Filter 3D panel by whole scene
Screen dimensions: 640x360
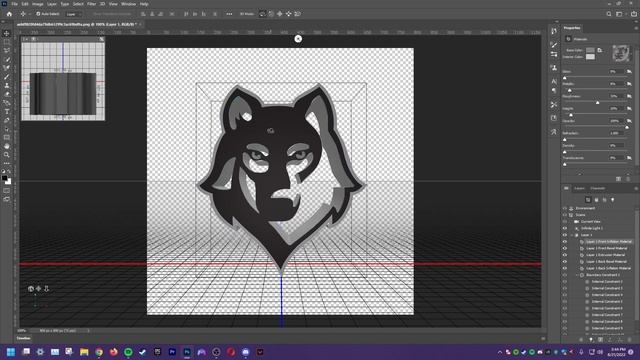click(588, 200)
